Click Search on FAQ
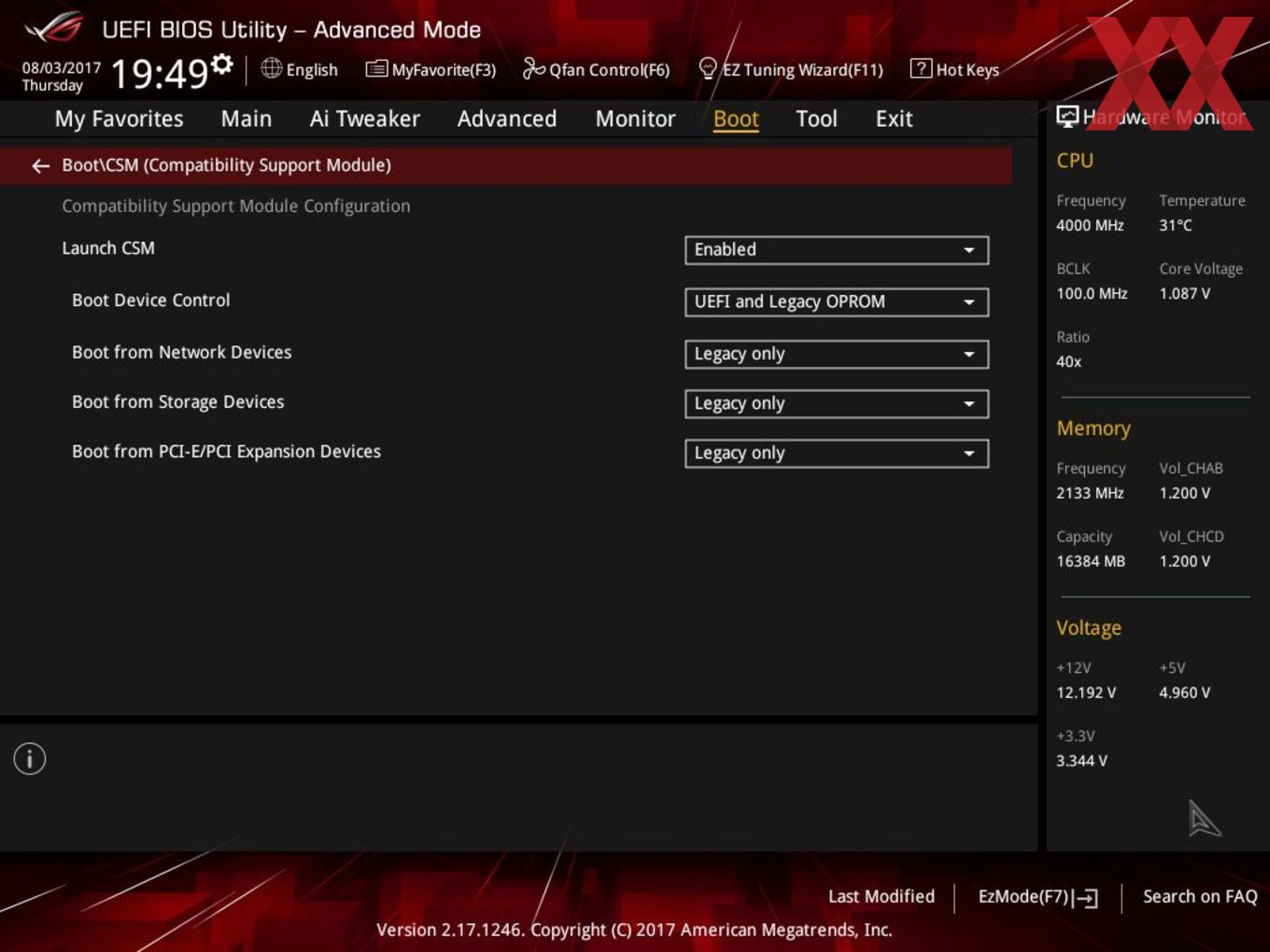1270x952 pixels. [1200, 896]
